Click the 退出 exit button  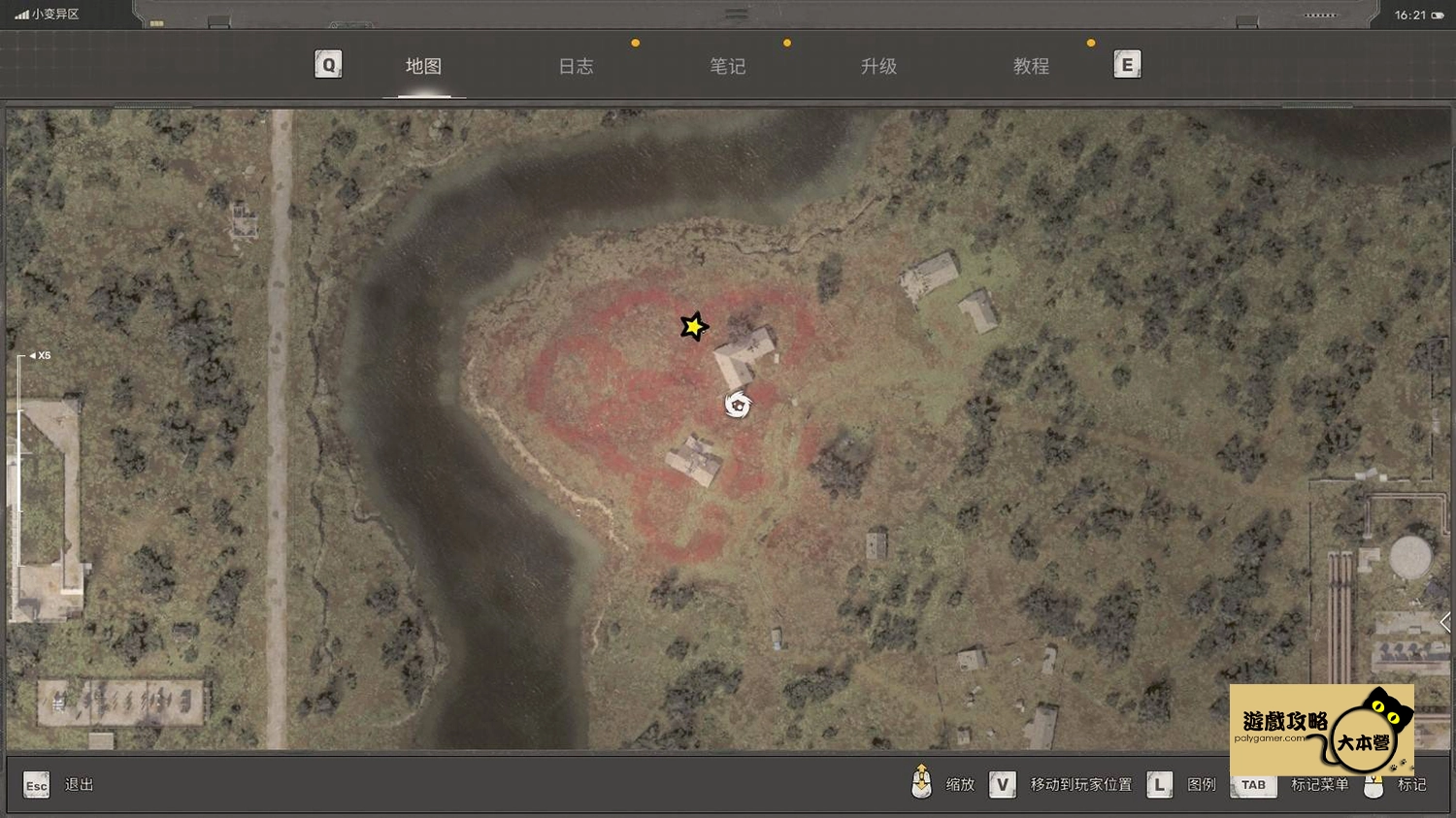pos(80,784)
